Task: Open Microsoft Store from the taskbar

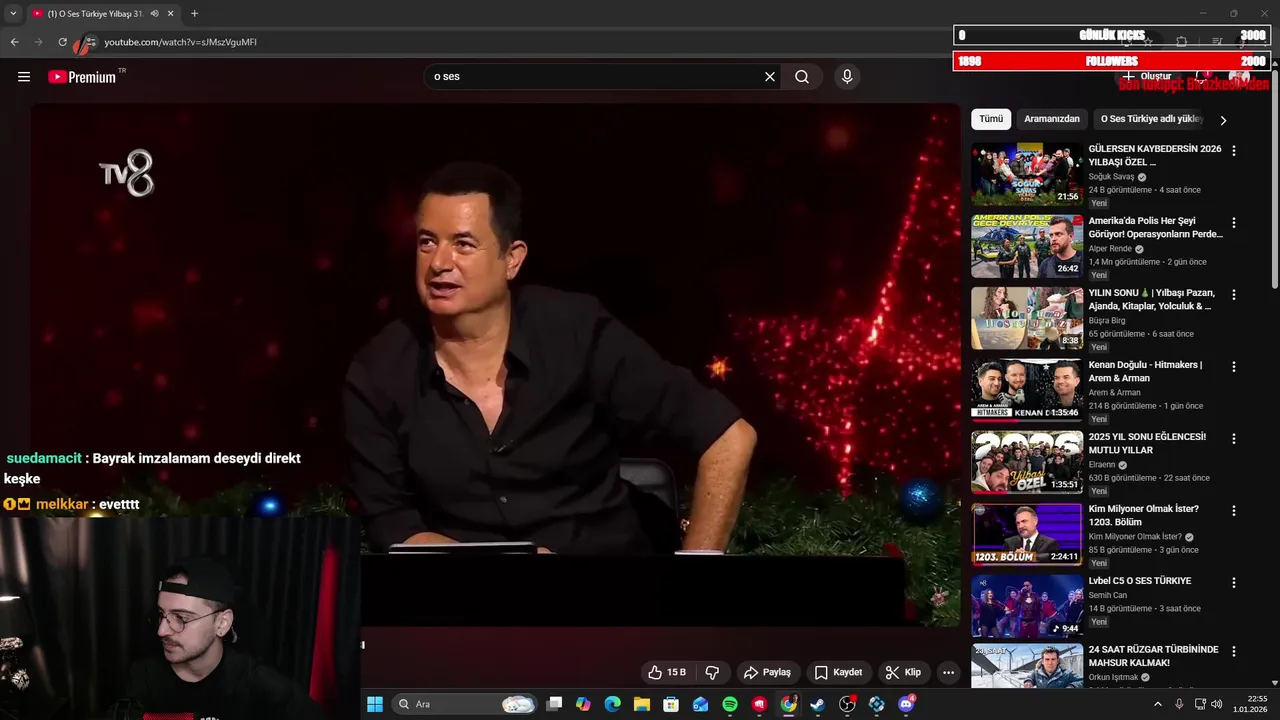Action: point(671,704)
